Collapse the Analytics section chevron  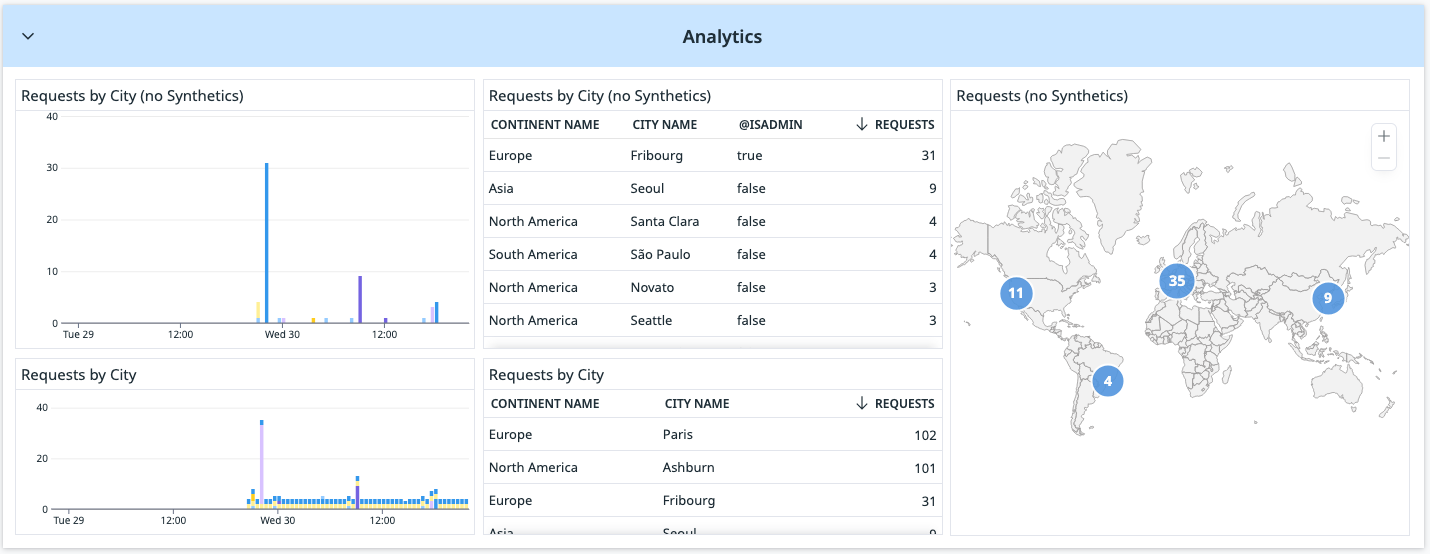point(28,37)
